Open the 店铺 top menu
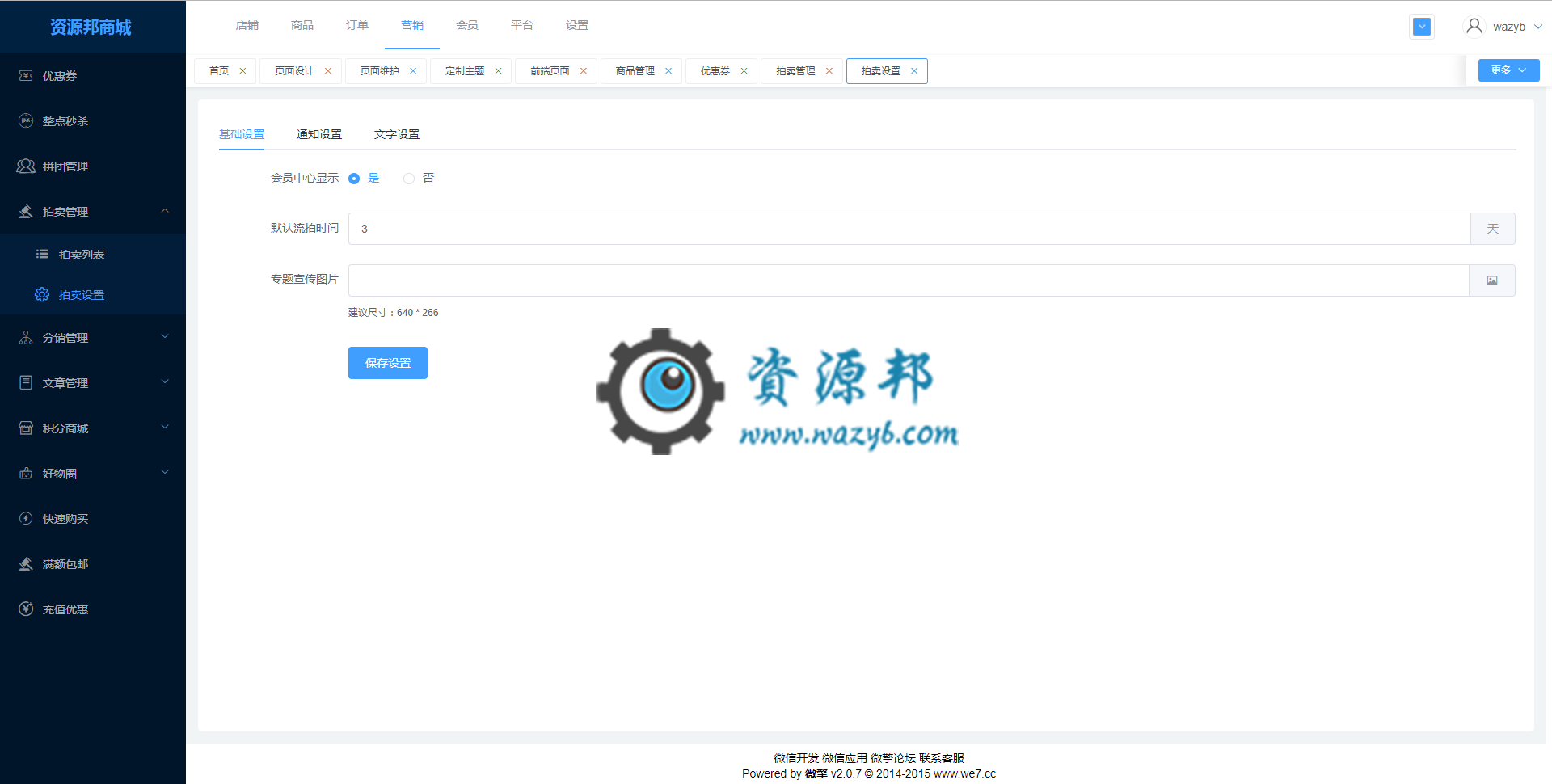The image size is (1552, 784). [247, 25]
